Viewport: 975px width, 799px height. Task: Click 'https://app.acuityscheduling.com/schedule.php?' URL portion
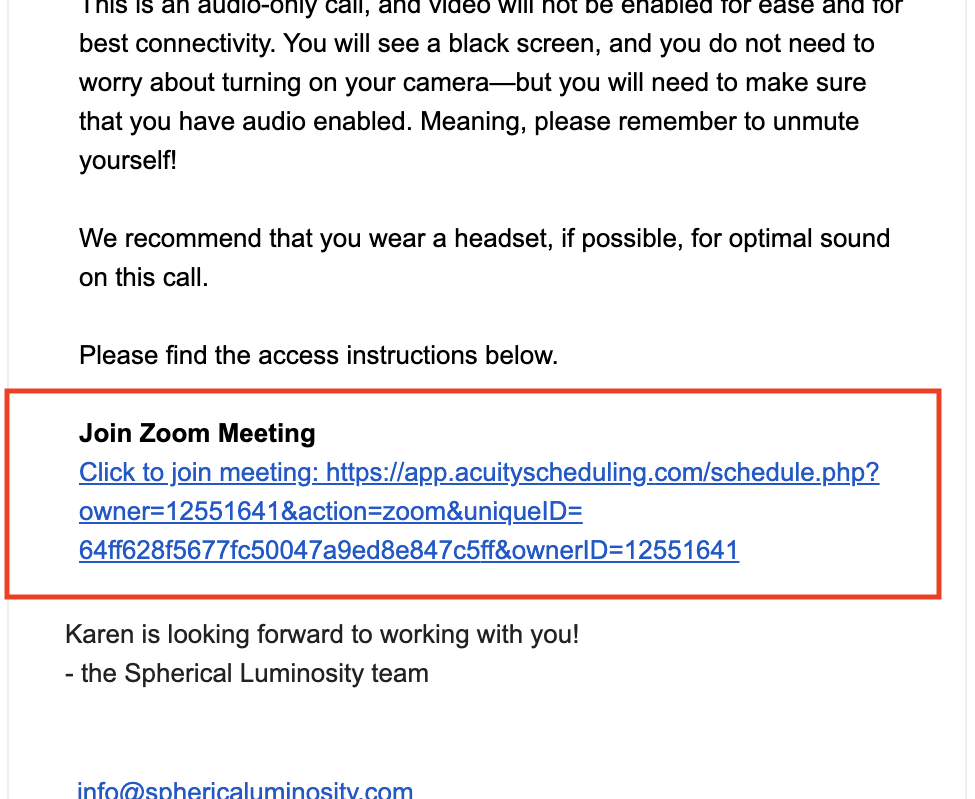(x=603, y=473)
